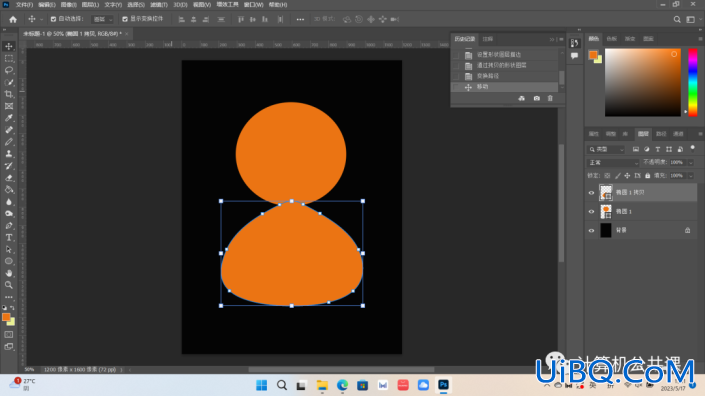The width and height of the screenshot is (705, 396).
Task: Open blend mode 正常 dropdown
Action: click(x=613, y=163)
